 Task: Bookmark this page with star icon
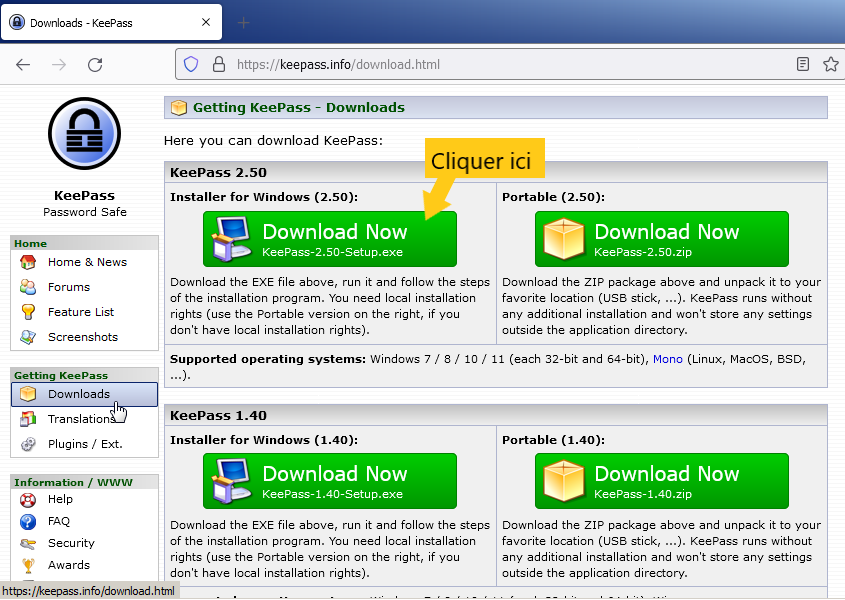pyautogui.click(x=830, y=64)
